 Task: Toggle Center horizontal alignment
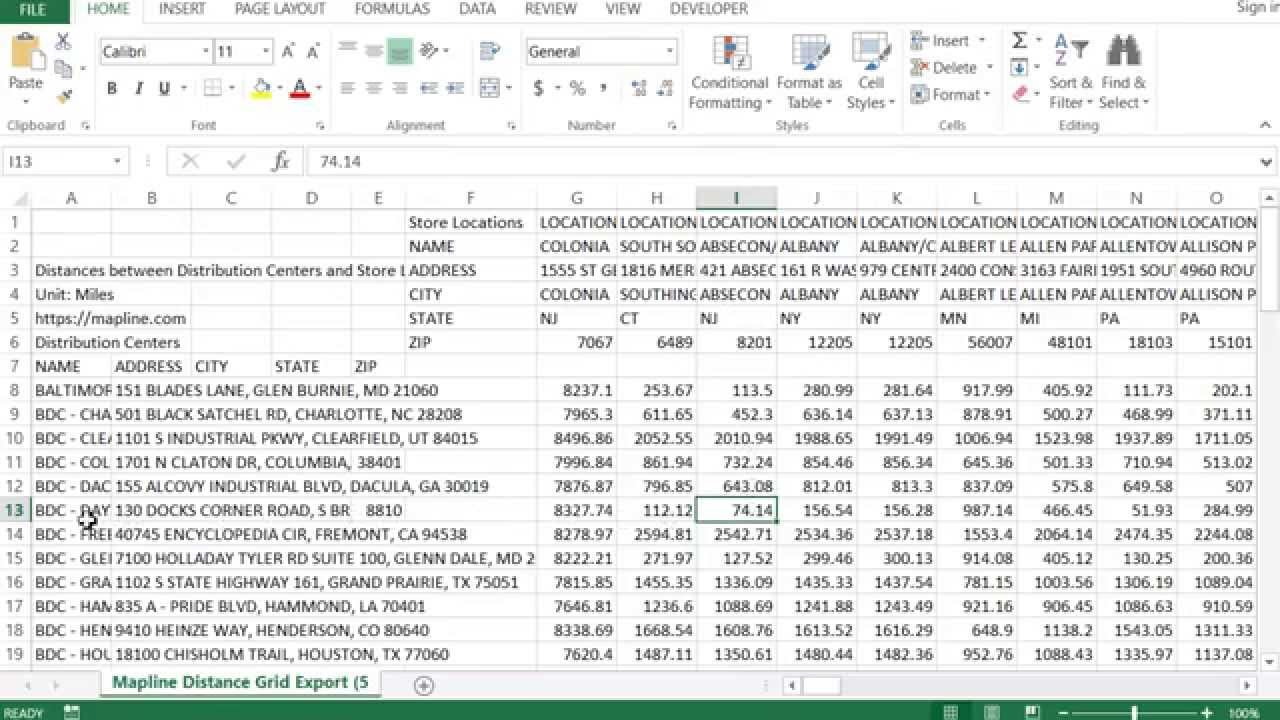(374, 88)
